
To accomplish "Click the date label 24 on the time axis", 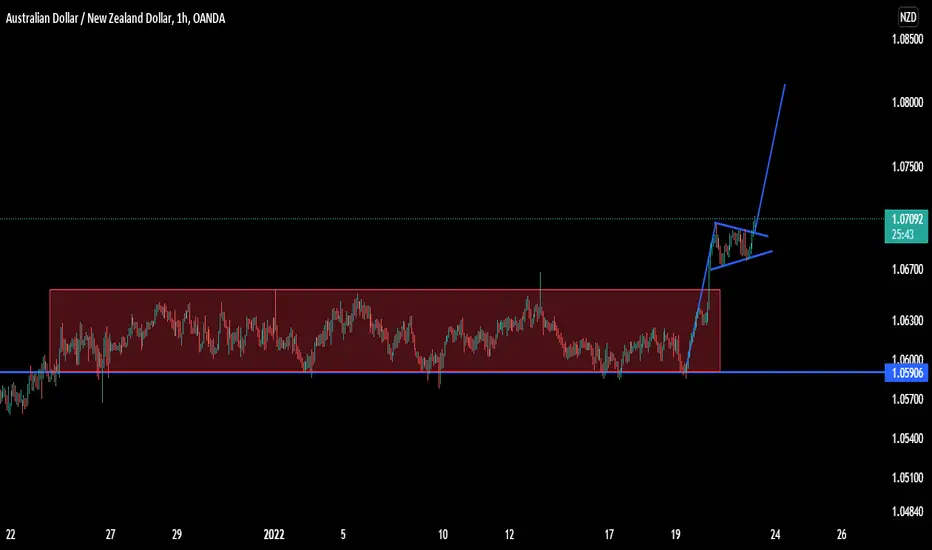I will pos(775,535).
